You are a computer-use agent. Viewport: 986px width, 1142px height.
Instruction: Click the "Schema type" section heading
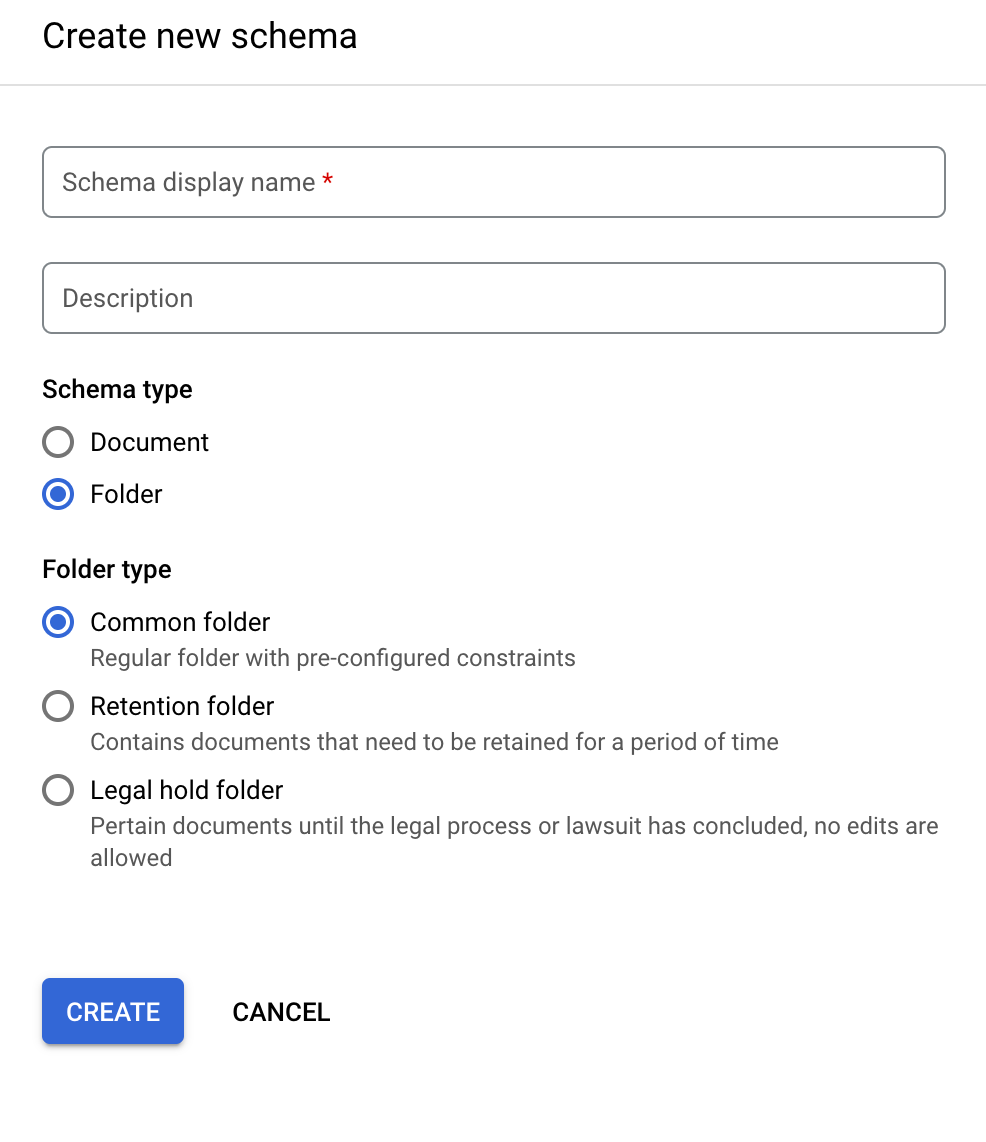[117, 389]
